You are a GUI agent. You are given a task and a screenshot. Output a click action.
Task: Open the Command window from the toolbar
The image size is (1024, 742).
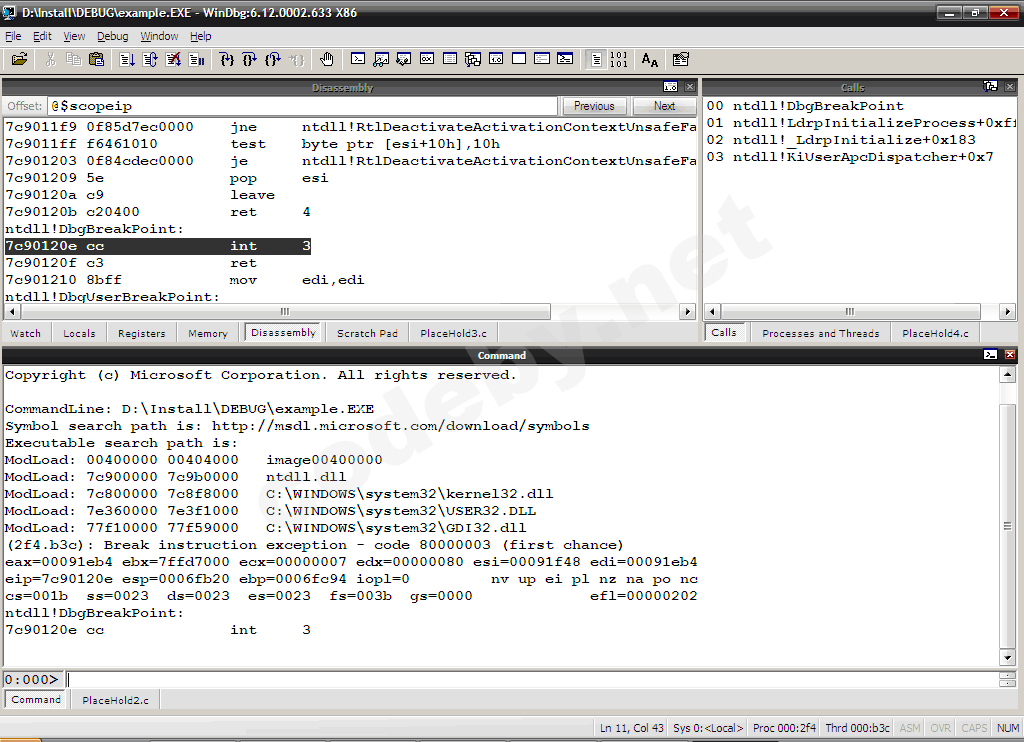(358, 59)
